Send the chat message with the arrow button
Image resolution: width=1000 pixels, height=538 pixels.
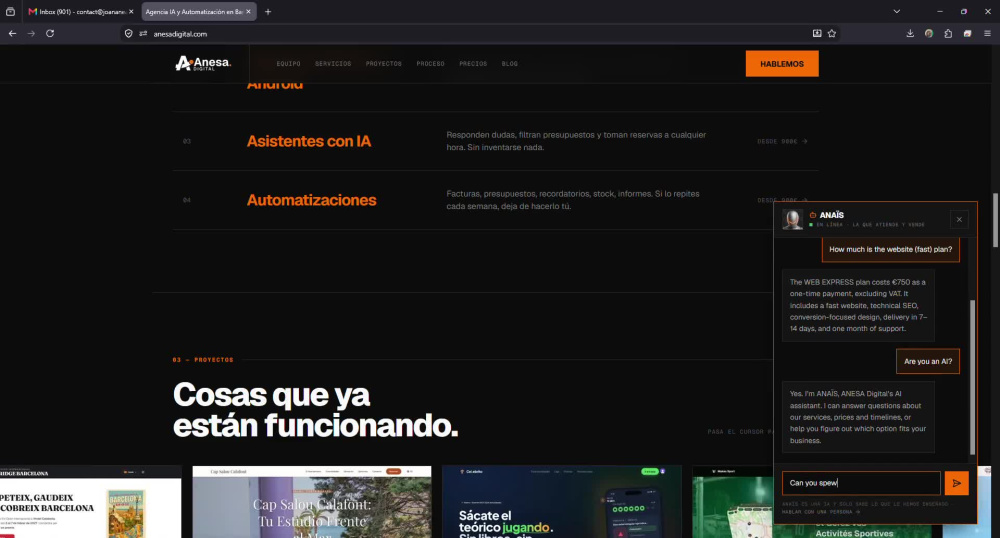956,483
